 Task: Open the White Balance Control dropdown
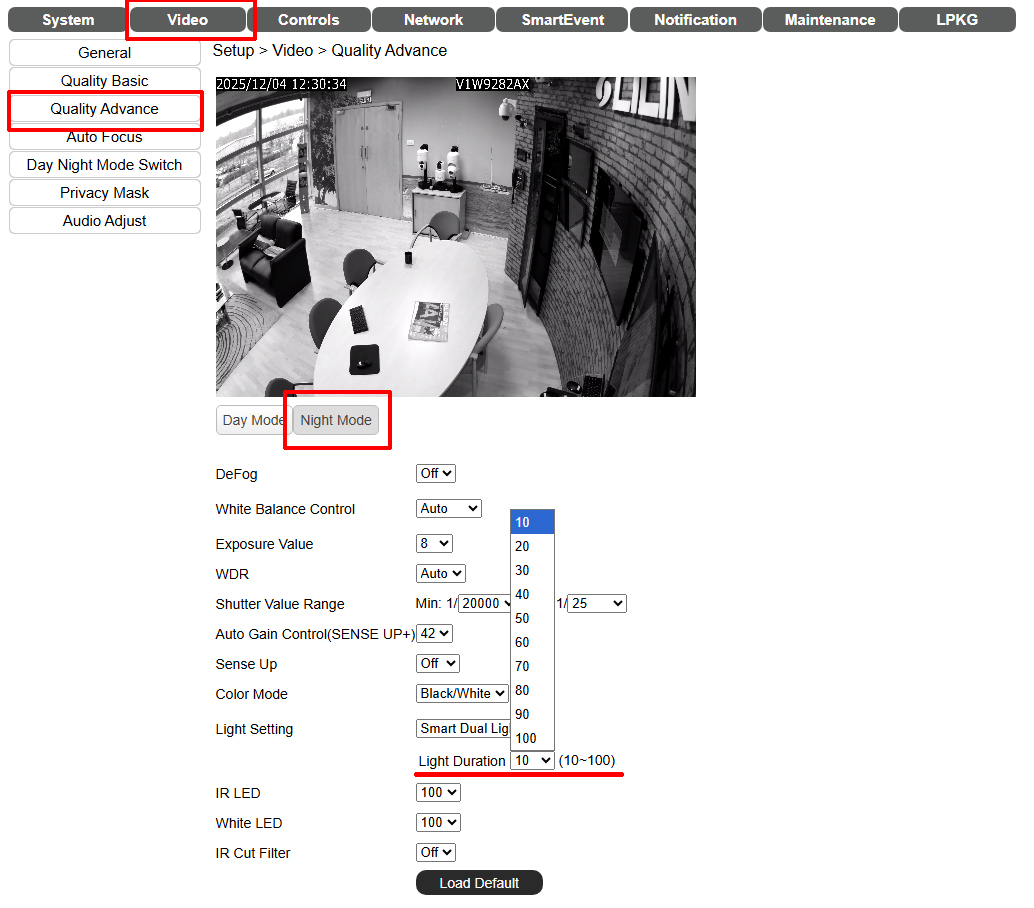(x=448, y=509)
